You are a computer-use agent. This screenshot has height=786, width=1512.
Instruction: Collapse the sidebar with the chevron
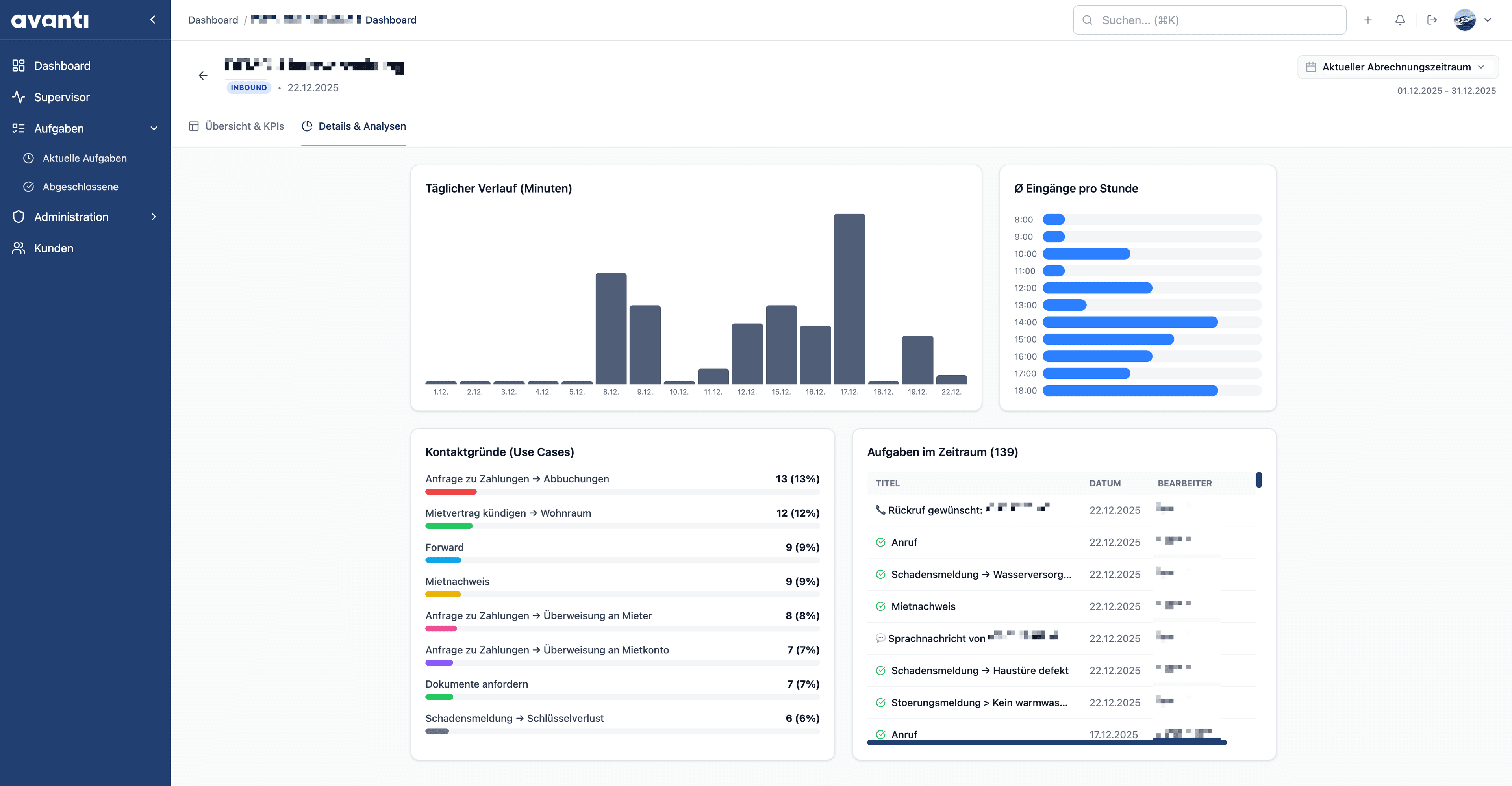153,20
